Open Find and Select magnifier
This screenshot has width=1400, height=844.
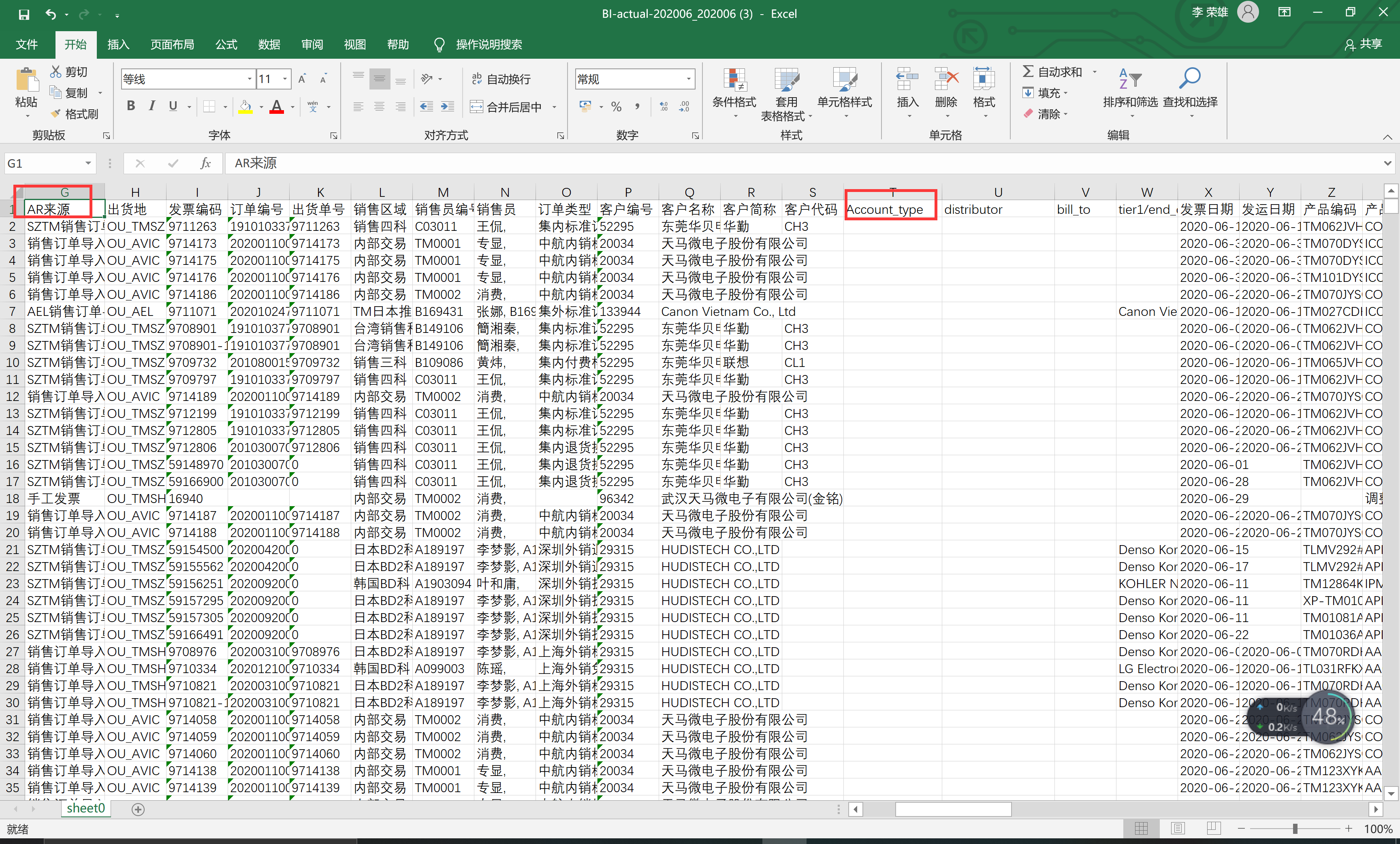pos(1190,79)
